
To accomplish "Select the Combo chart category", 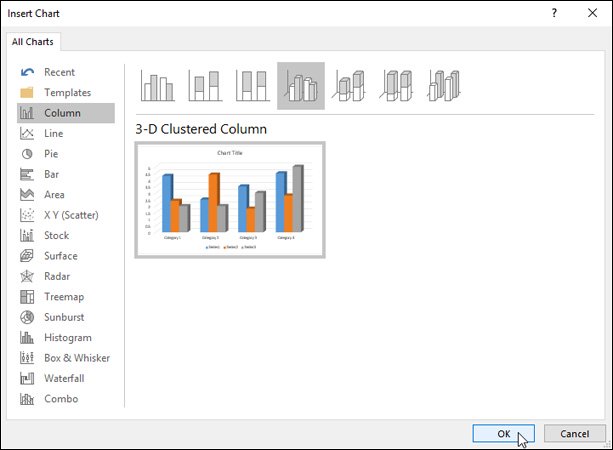I will [x=61, y=399].
